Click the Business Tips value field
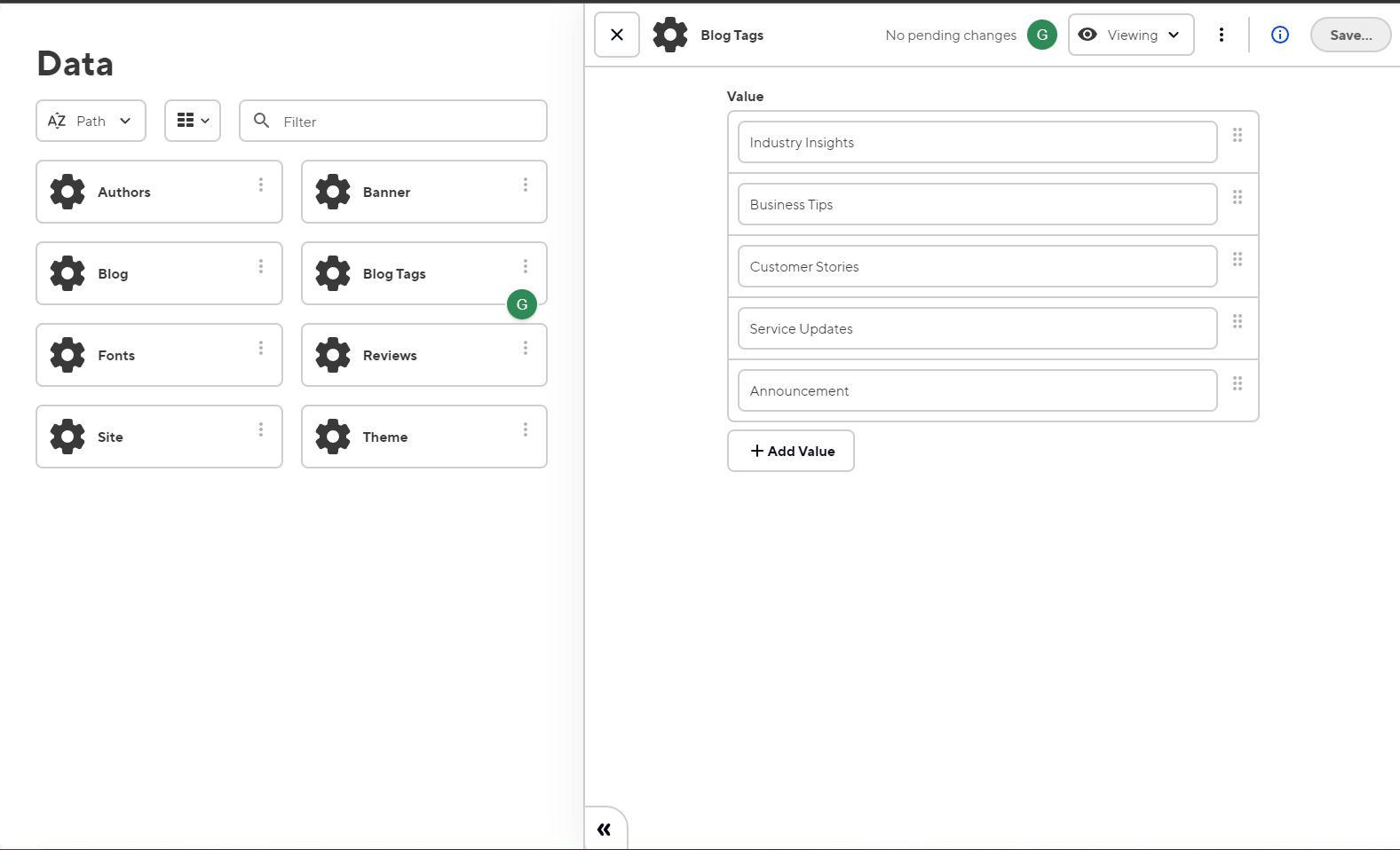 977,204
